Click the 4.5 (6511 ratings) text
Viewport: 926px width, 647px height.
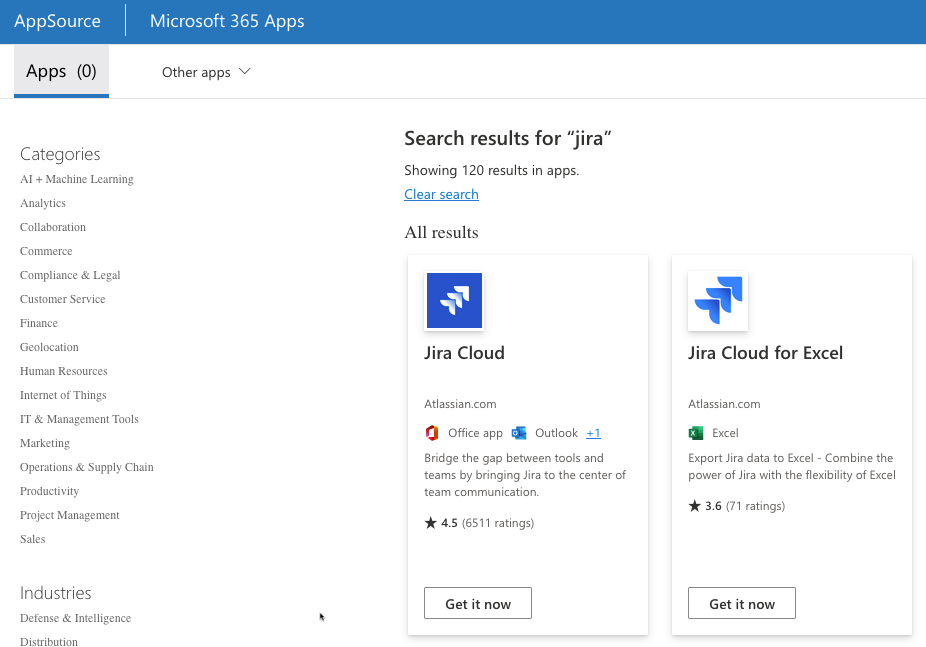coord(488,523)
